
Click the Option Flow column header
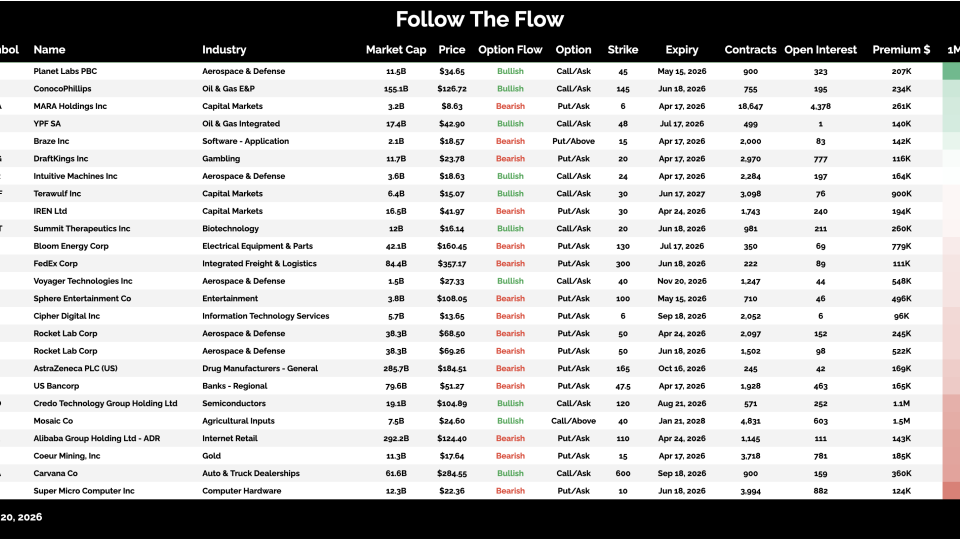(x=510, y=50)
